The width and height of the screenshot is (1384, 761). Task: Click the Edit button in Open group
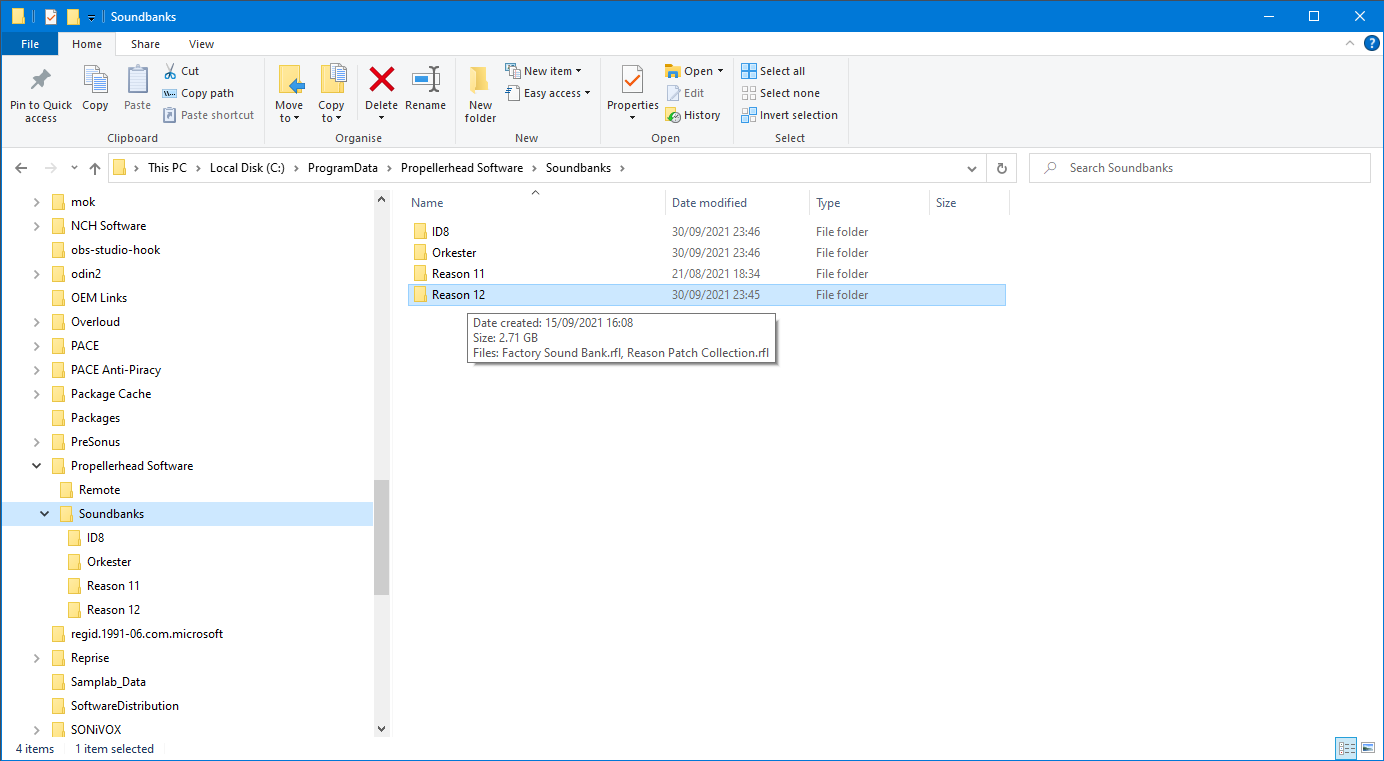pos(686,93)
